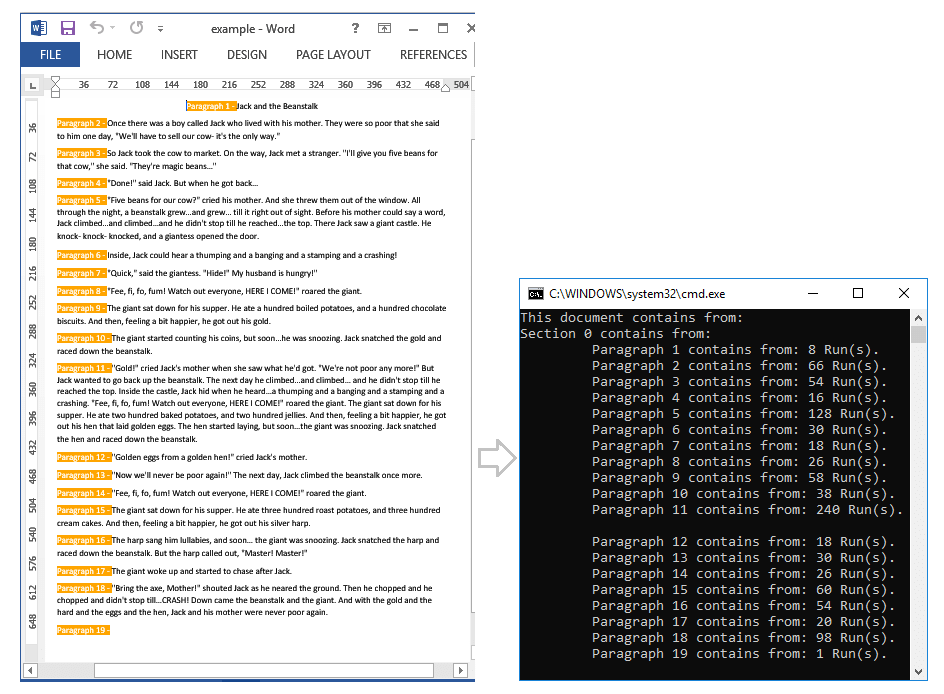Switch to the INSERT ribbon tab

(x=179, y=55)
